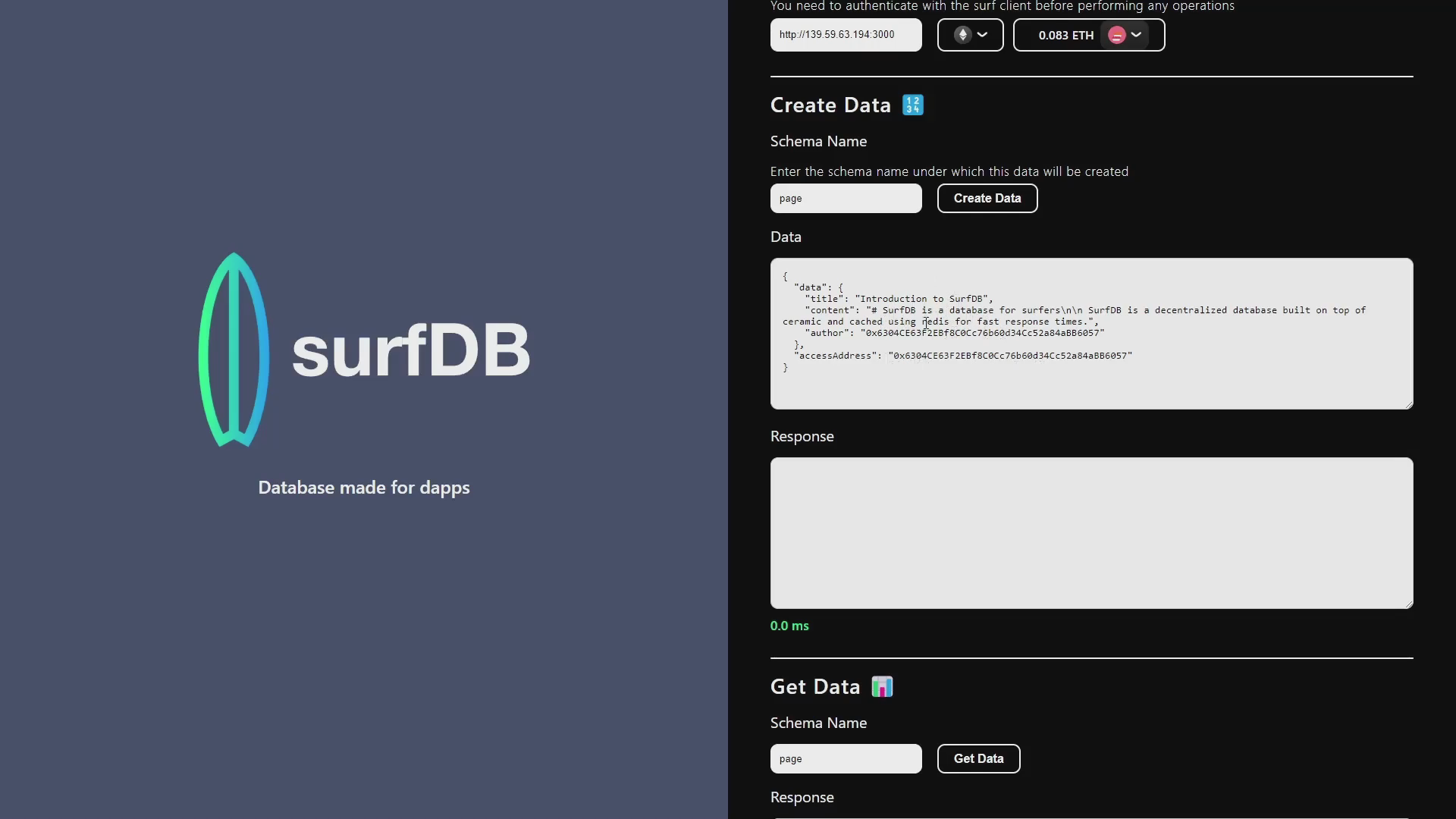Click the Get Data button

tap(979, 759)
